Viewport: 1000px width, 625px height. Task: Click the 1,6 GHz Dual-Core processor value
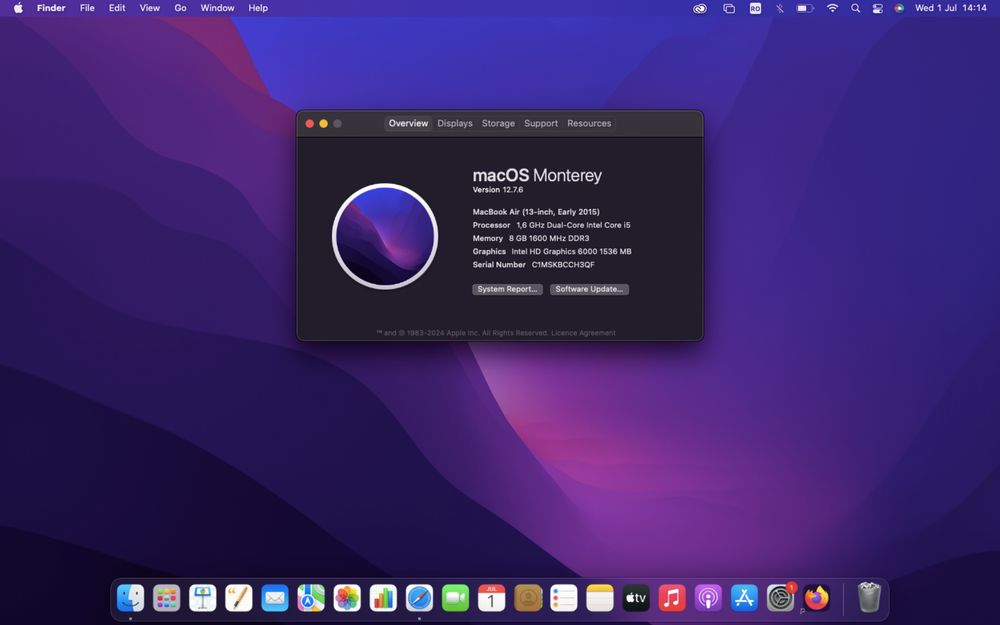pyautogui.click(x=573, y=225)
